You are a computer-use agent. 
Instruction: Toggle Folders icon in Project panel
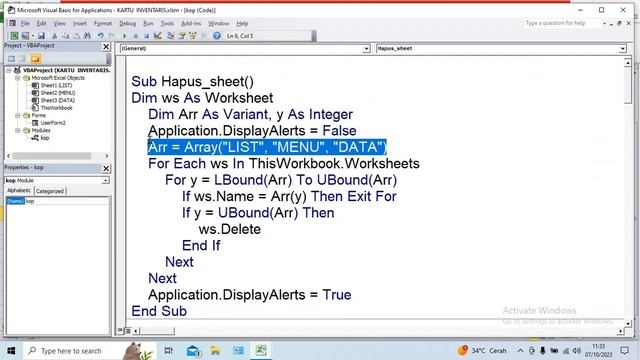36,59
